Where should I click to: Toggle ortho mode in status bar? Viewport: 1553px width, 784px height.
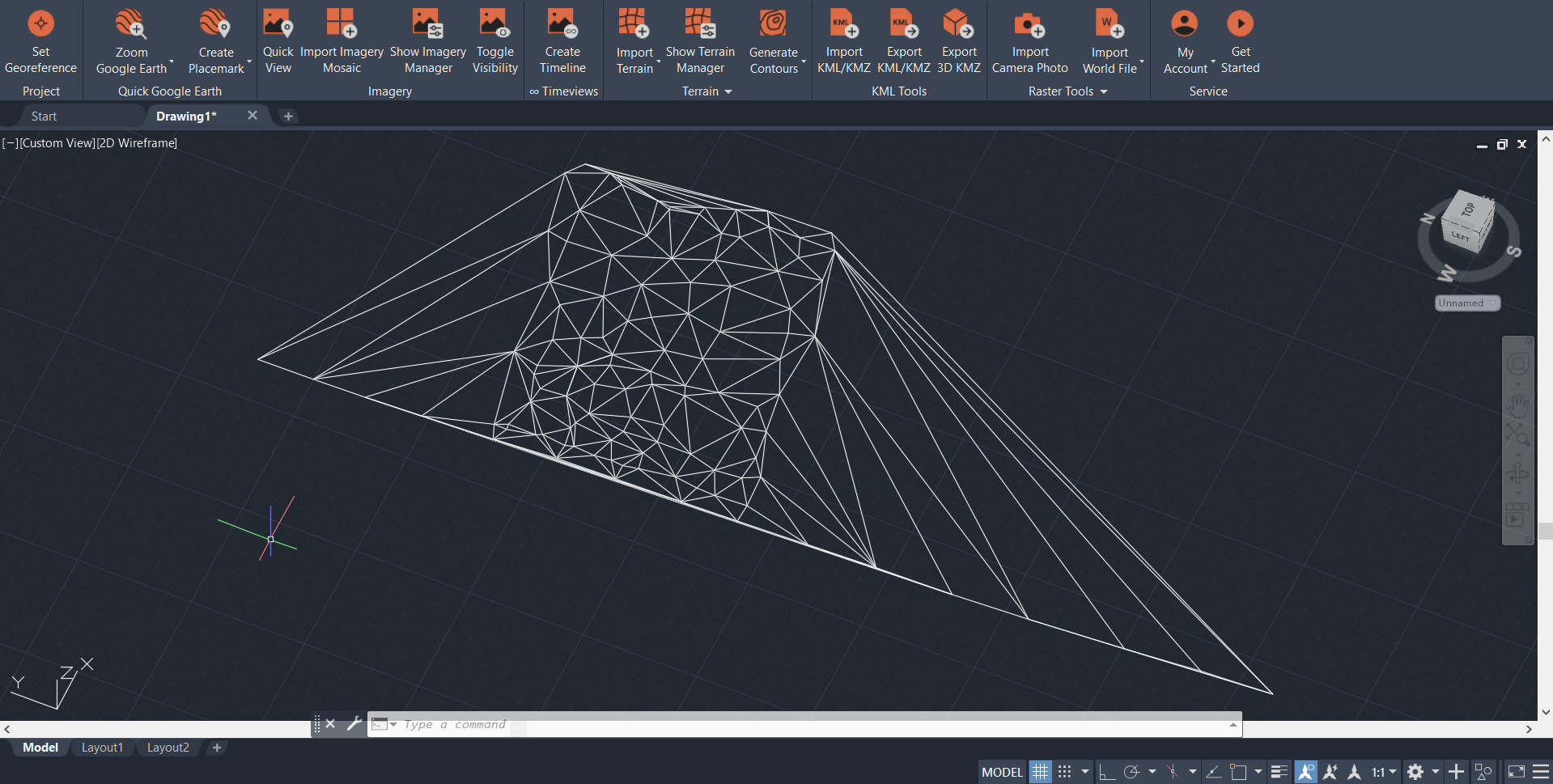pos(1106,772)
